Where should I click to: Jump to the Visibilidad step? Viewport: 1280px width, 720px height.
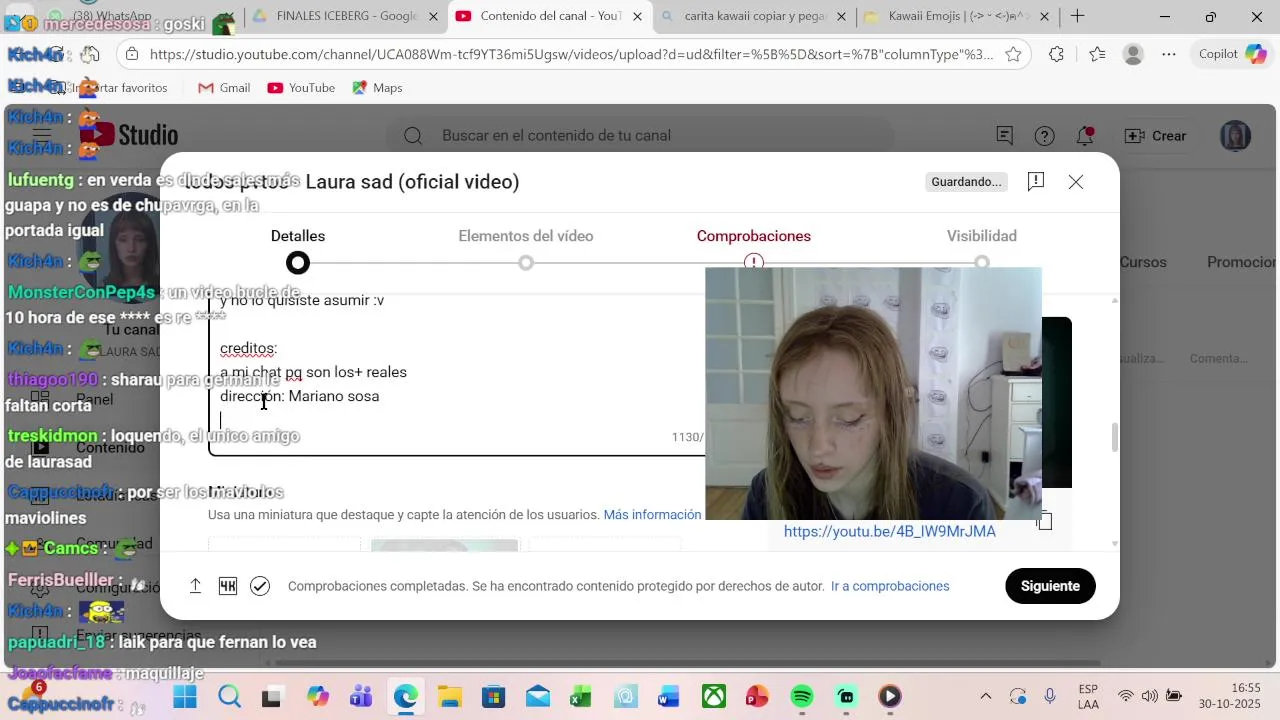[x=982, y=236]
